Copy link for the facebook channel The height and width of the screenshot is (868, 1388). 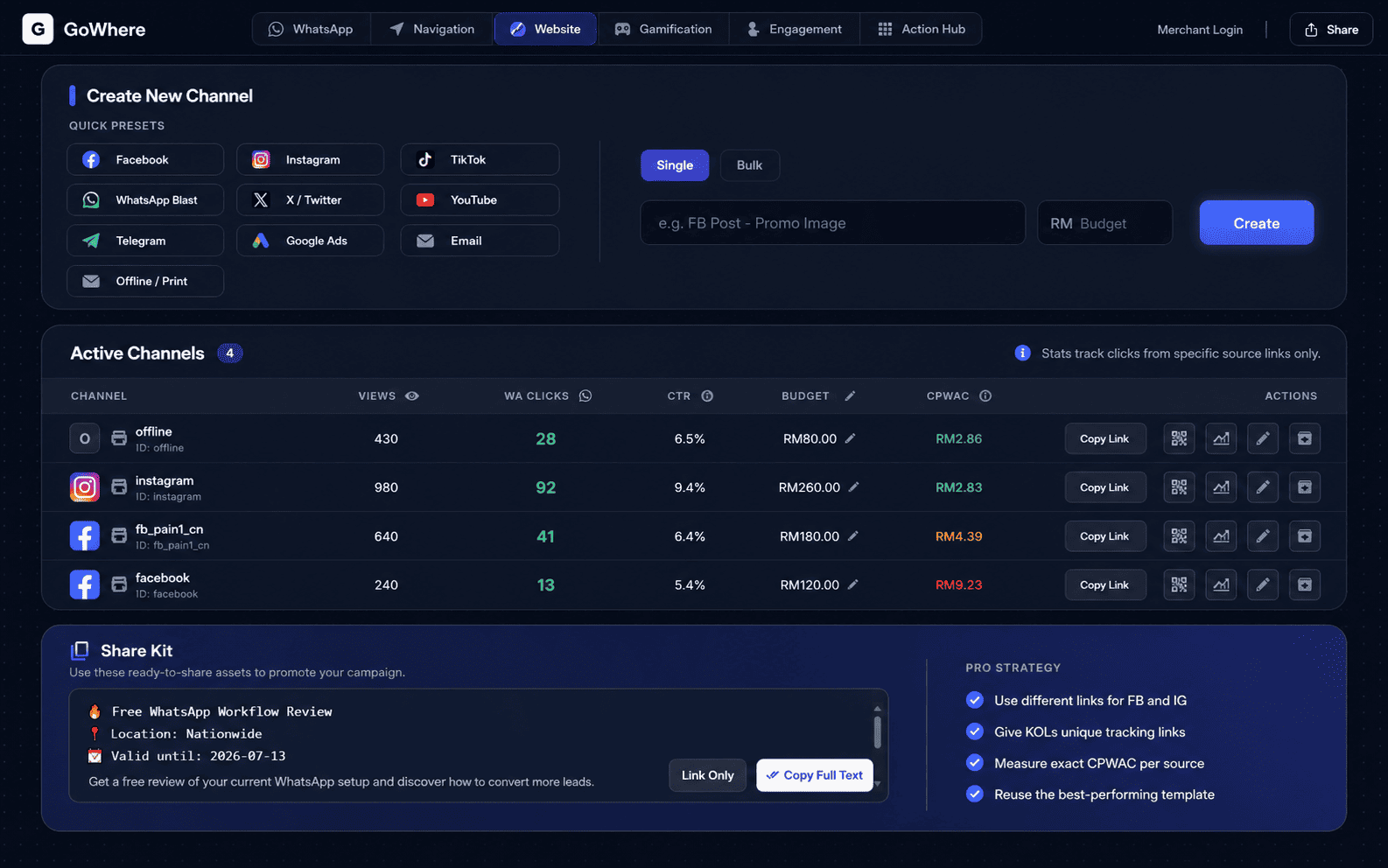[1105, 584]
